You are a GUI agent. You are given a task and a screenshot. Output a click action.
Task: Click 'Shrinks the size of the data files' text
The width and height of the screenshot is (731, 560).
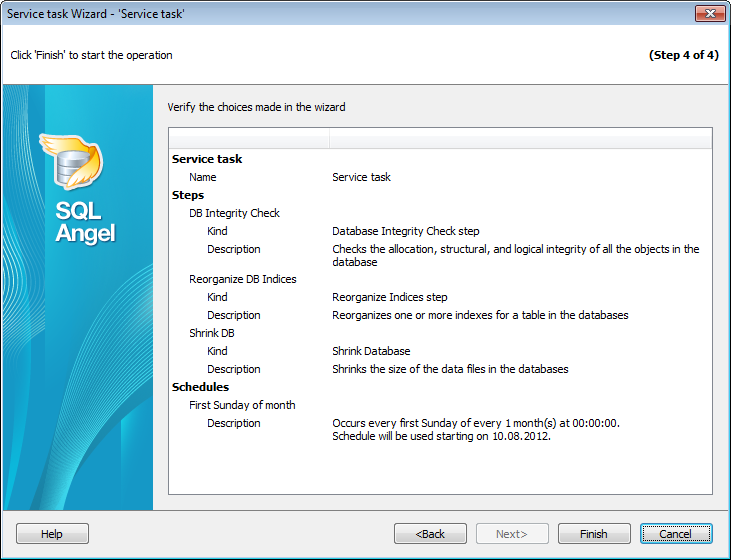coord(450,369)
